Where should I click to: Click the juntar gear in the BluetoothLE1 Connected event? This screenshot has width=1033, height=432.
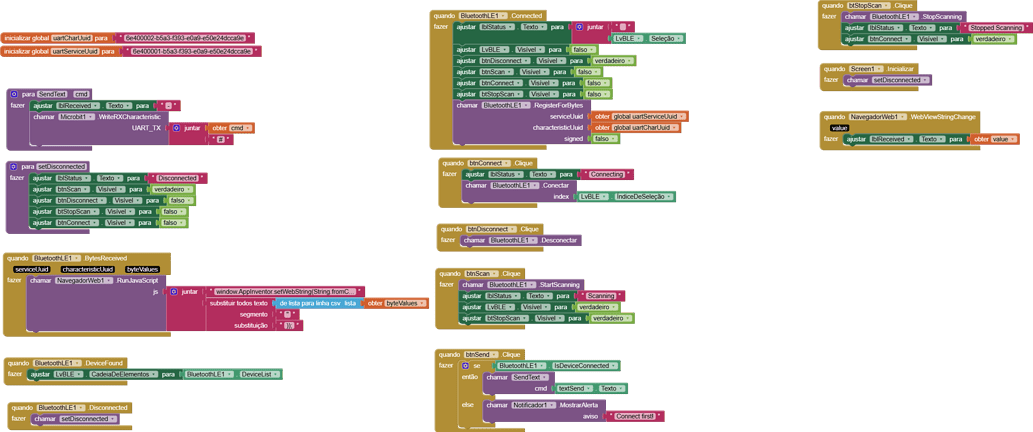pos(580,27)
